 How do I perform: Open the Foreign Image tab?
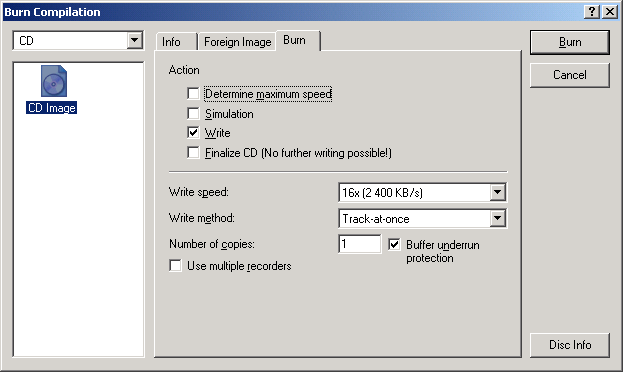(237, 42)
